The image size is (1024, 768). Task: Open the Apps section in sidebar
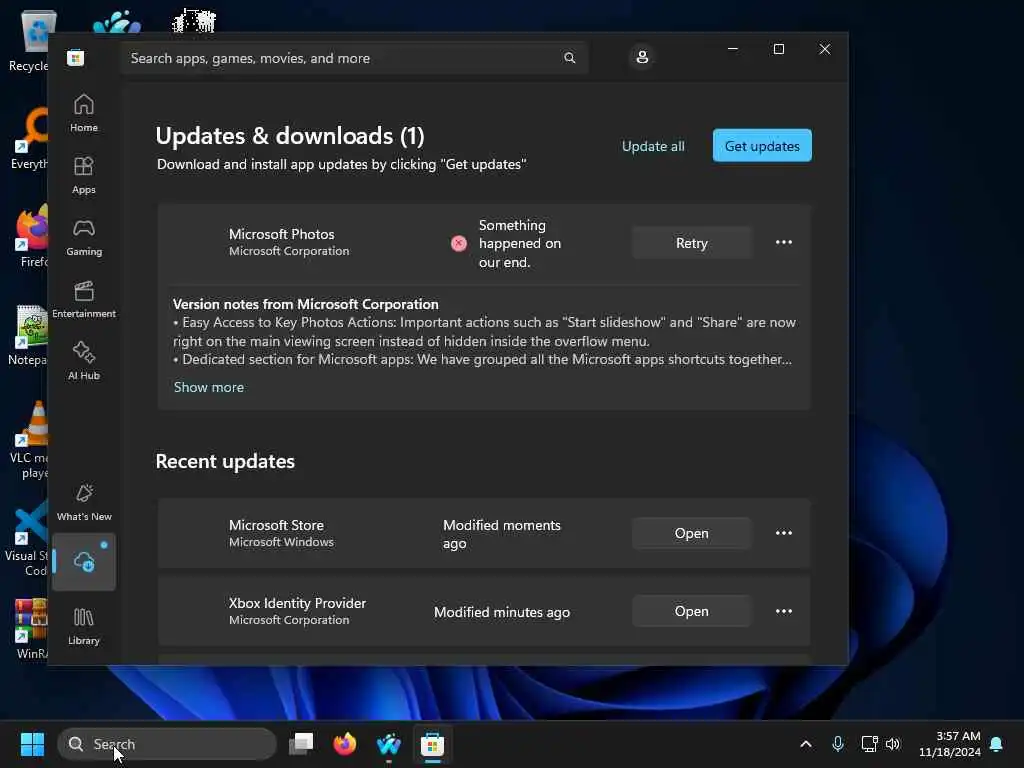84,175
